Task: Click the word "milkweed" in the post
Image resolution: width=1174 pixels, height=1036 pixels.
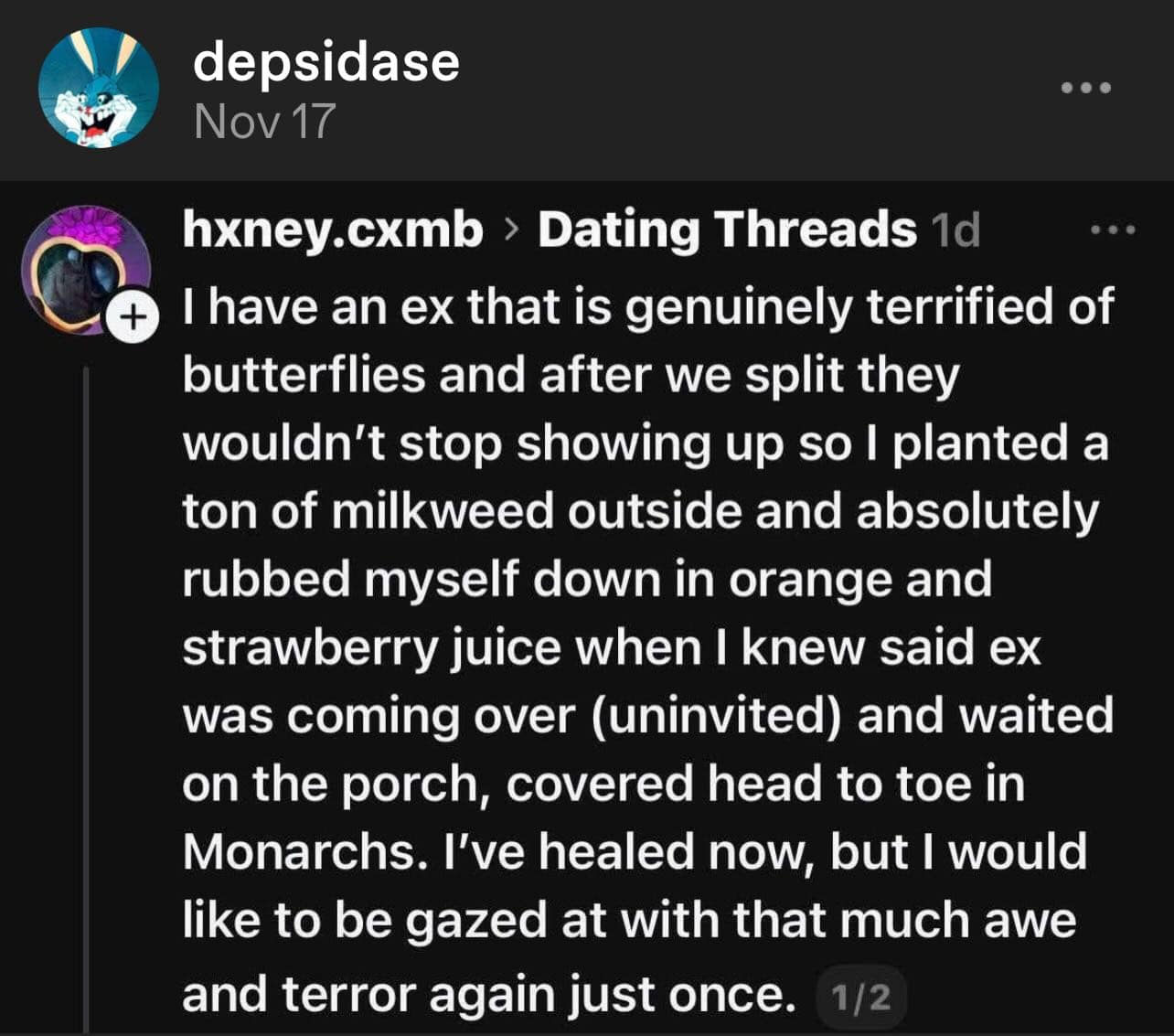Action: tap(442, 511)
